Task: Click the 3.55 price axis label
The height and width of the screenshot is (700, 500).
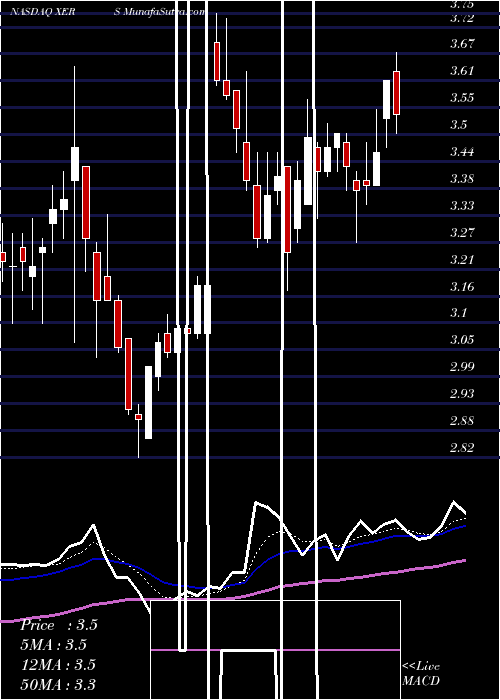Action: tap(462, 97)
